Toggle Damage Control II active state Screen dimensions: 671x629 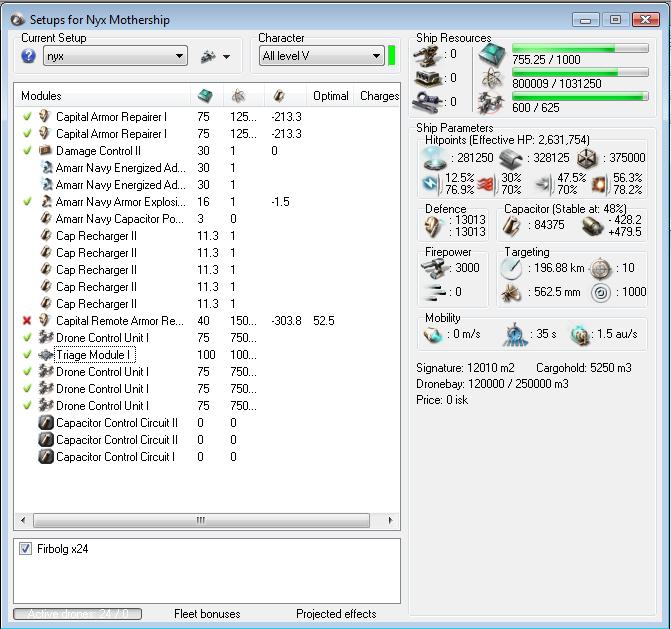click(27, 151)
